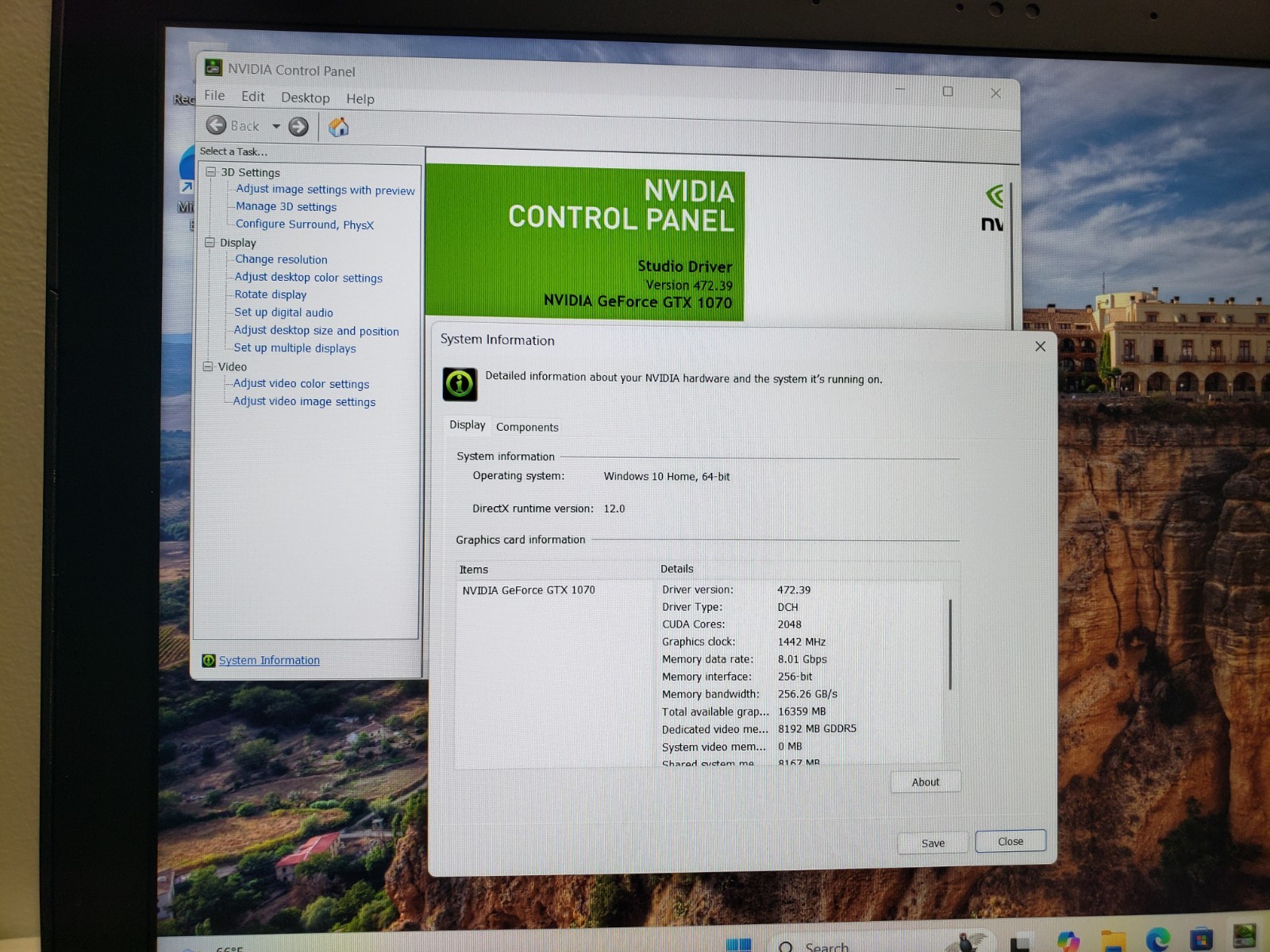
Task: Open Microsoft Store from the taskbar
Action: [x=1201, y=941]
